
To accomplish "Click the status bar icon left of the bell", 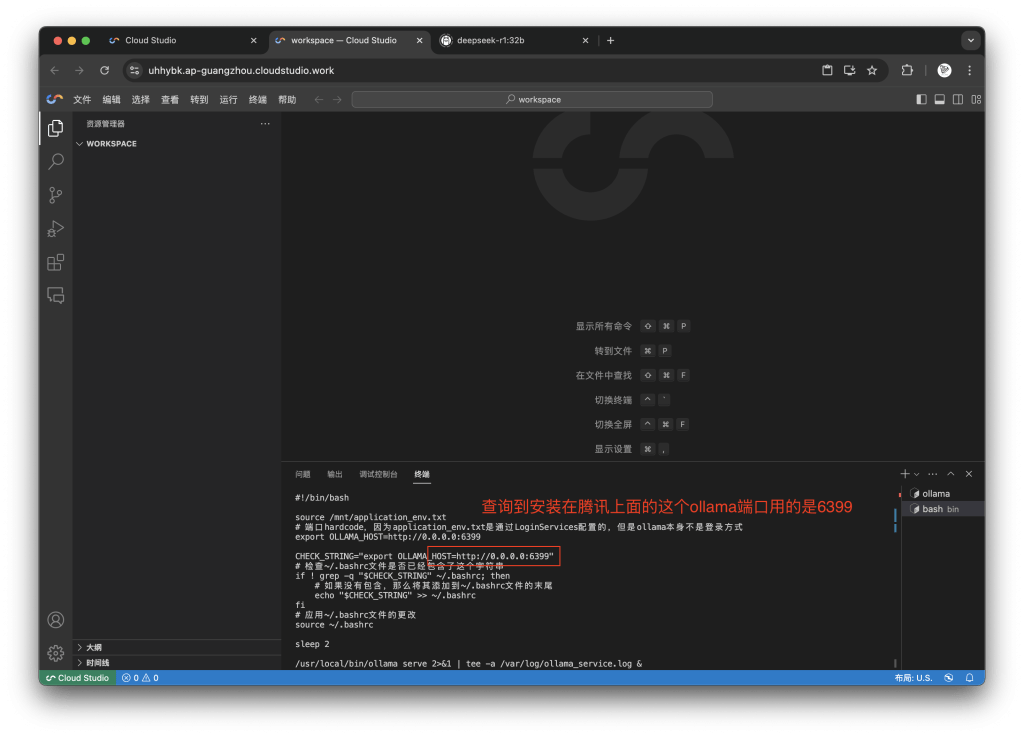I will (x=949, y=678).
